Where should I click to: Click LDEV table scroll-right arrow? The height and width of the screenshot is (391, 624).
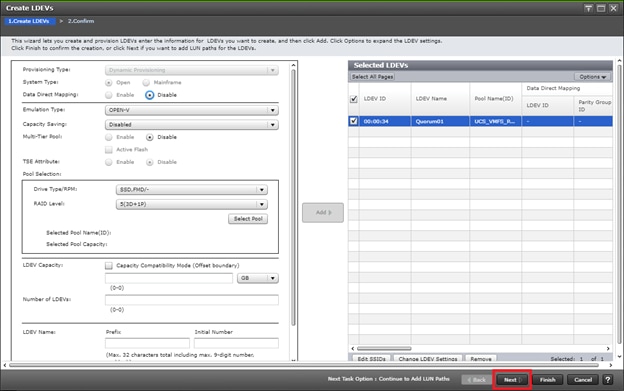(x=608, y=348)
